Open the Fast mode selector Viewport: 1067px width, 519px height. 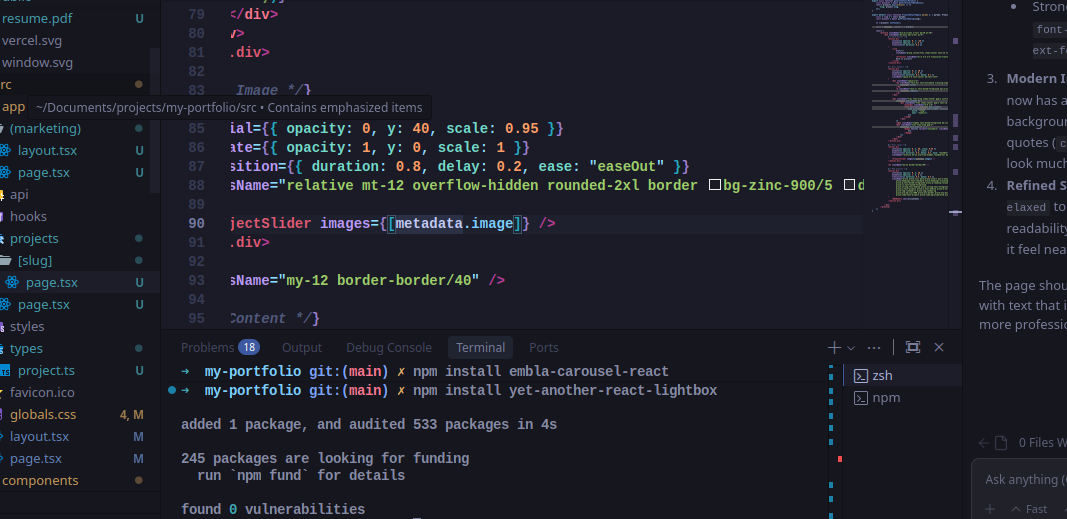1029,509
